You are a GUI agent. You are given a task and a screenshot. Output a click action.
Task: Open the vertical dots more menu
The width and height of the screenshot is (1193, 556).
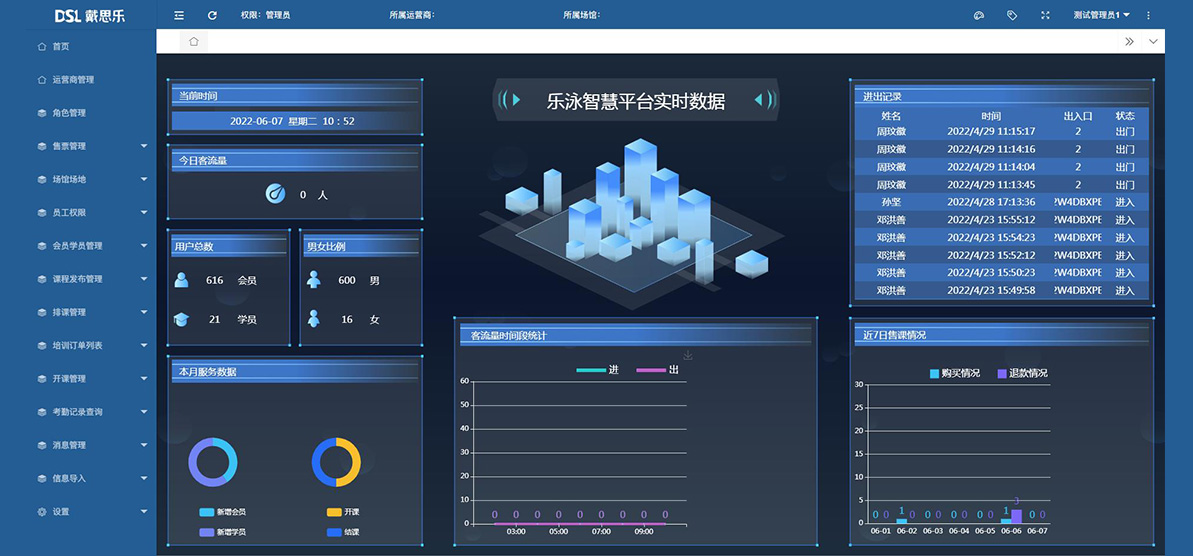tap(1148, 15)
